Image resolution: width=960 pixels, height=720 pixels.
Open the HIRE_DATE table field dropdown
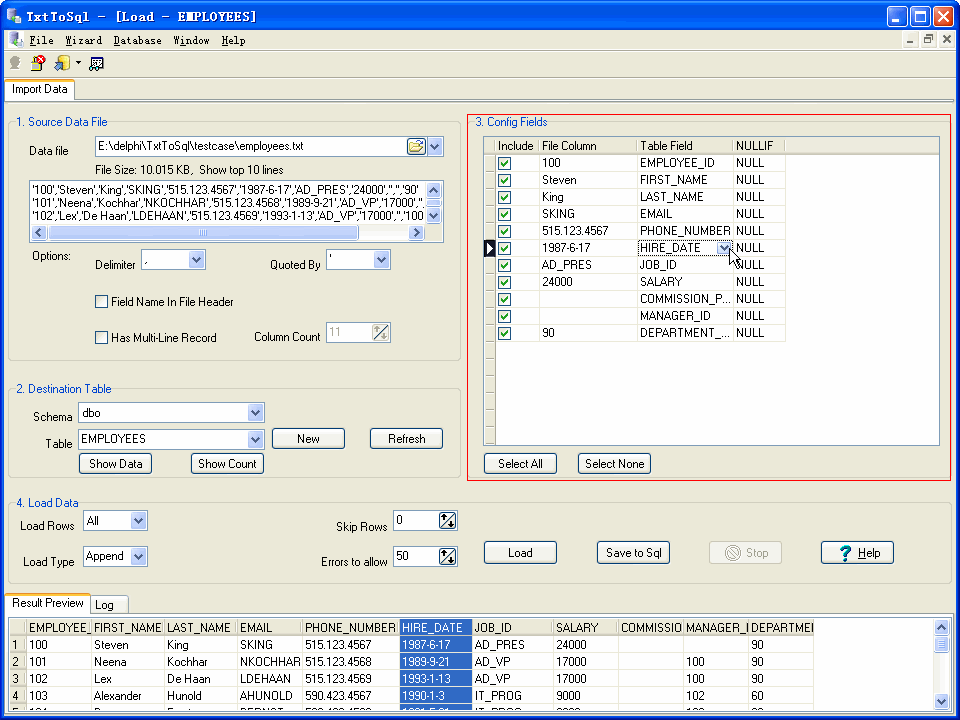(724, 248)
